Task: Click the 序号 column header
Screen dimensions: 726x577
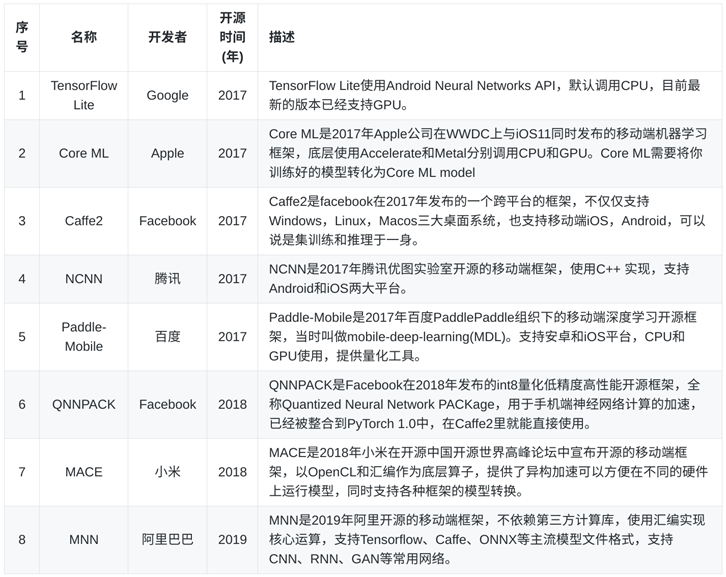Action: [22, 37]
